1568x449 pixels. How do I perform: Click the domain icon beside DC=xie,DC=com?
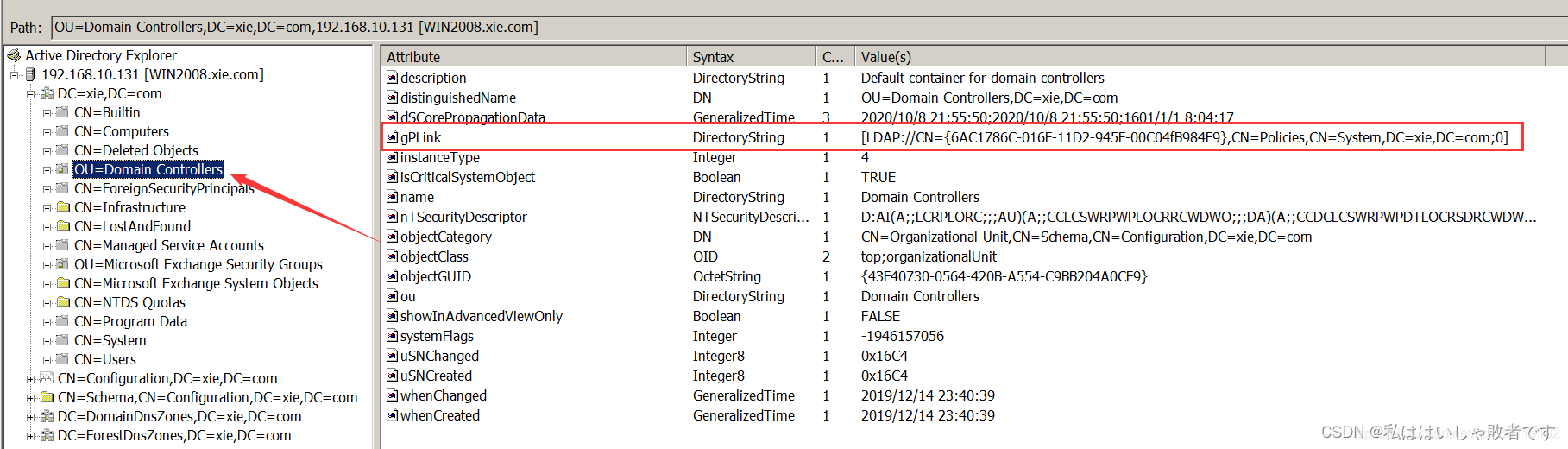(47, 93)
